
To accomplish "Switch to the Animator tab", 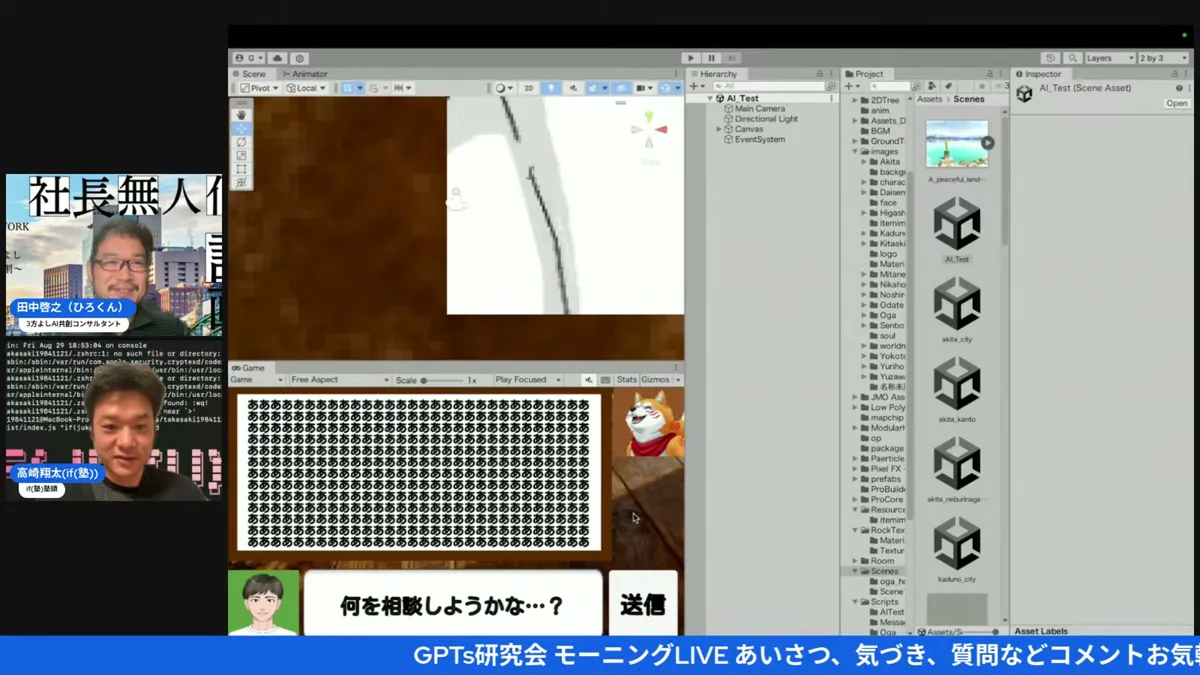I will [304, 74].
